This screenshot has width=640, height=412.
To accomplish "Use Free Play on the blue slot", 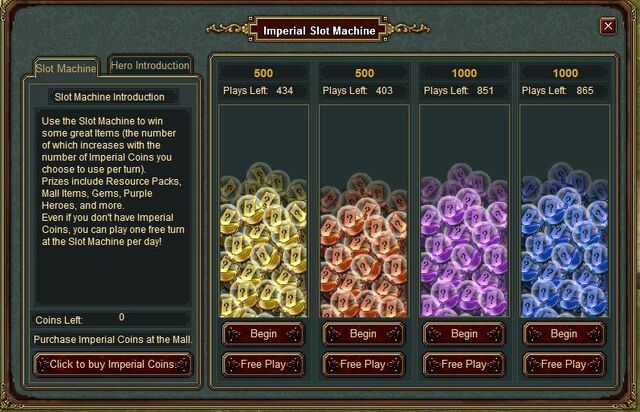I will [564, 364].
